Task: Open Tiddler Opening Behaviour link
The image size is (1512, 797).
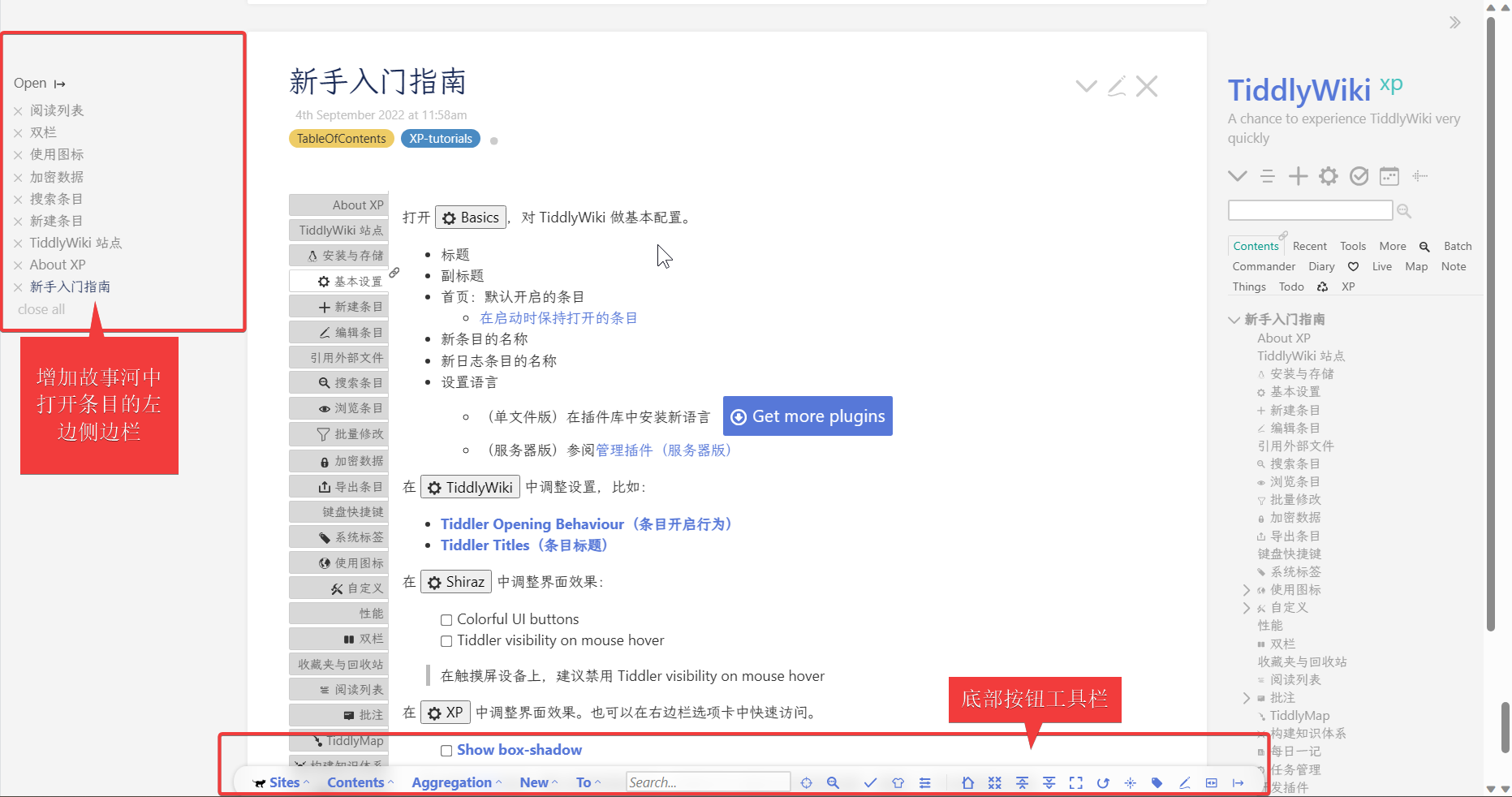Action: click(589, 524)
